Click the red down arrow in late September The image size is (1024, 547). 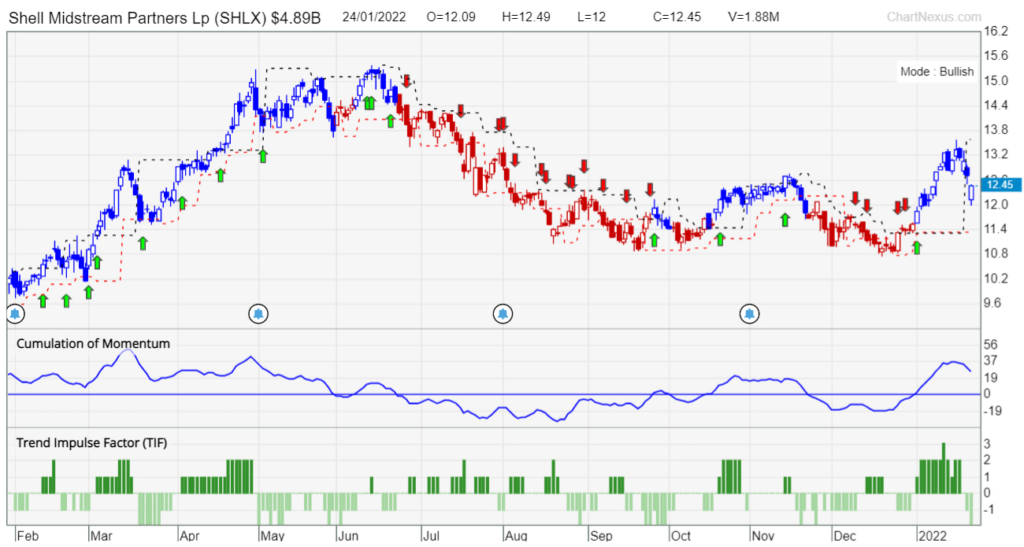(650, 189)
